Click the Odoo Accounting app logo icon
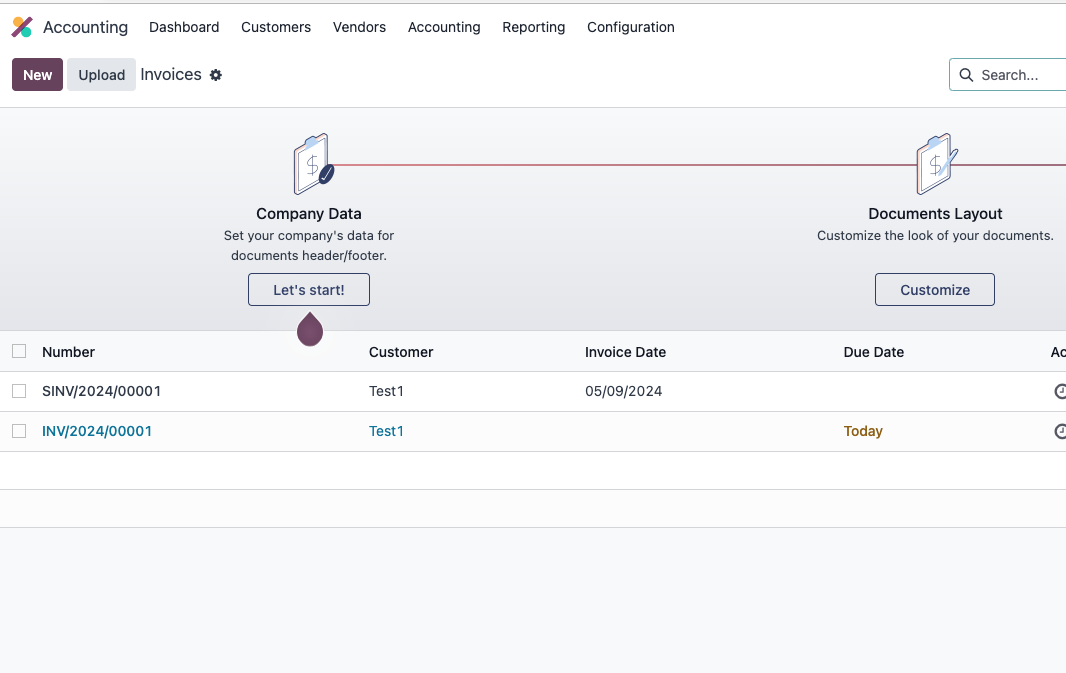This screenshot has height=673, width=1066. click(x=22, y=27)
